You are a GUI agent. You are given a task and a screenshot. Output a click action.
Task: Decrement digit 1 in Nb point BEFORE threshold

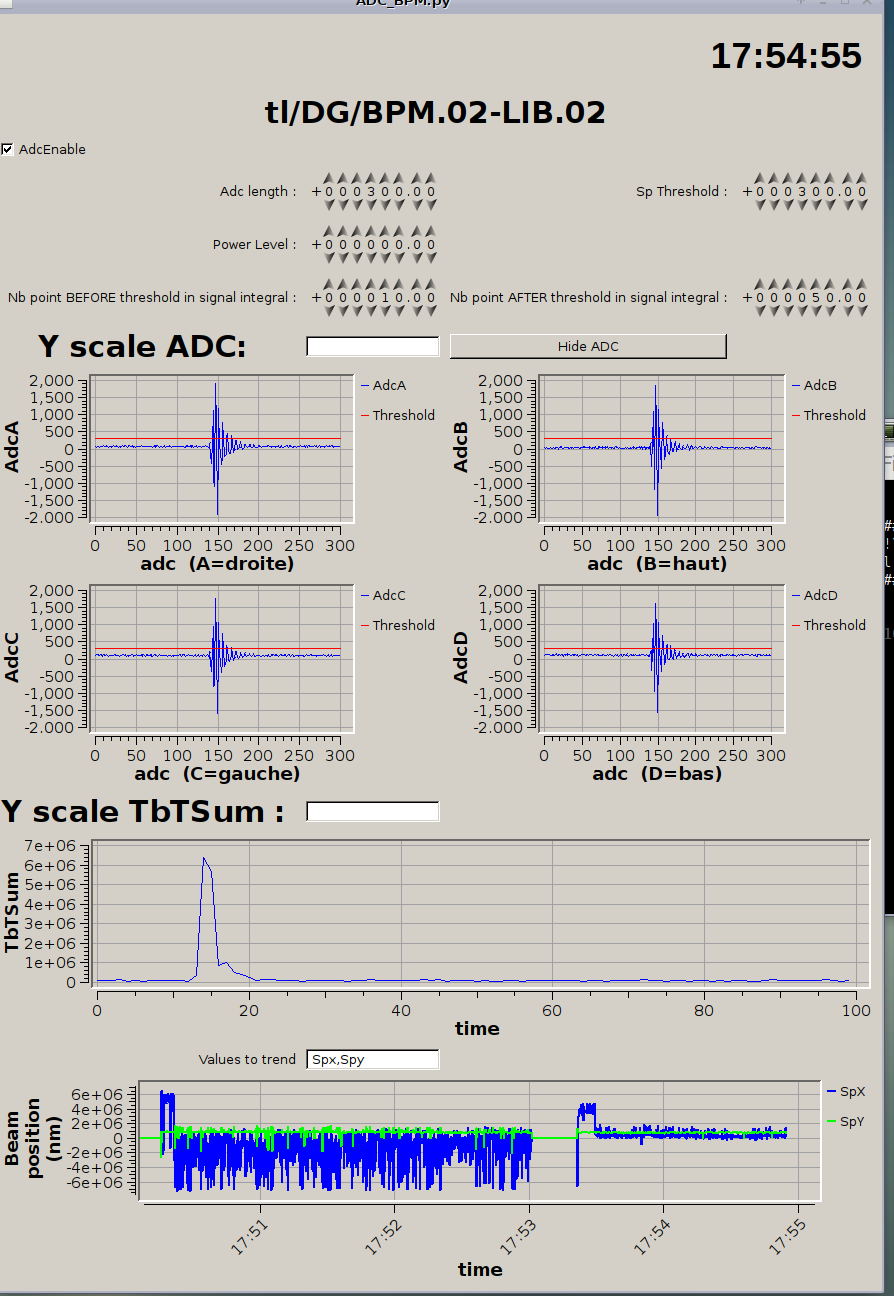pyautogui.click(x=385, y=311)
